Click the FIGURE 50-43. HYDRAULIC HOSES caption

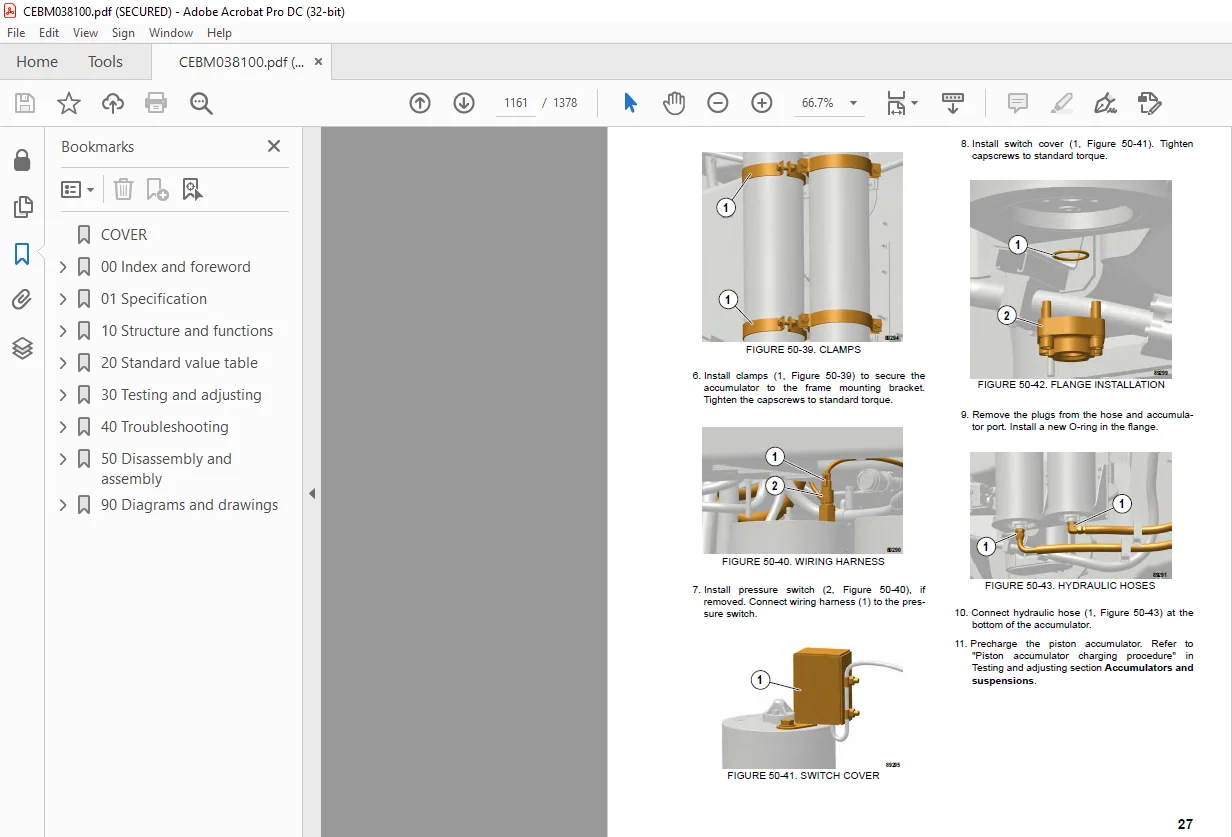tap(1070, 586)
